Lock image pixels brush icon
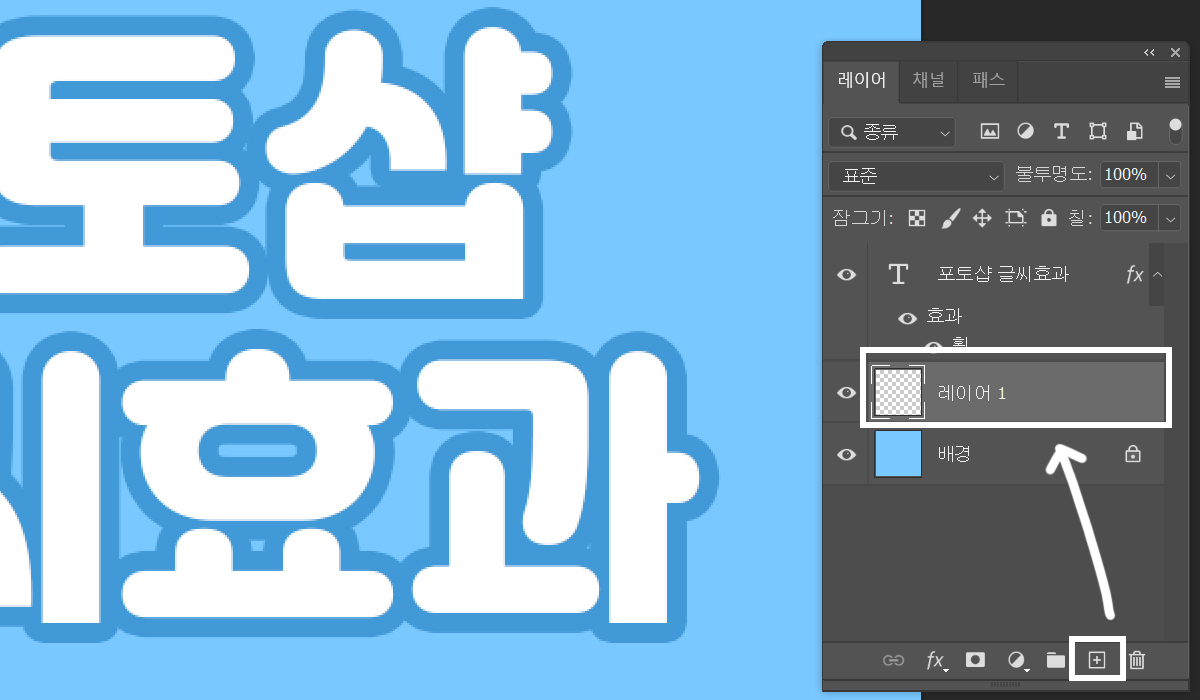The height and width of the screenshot is (700, 1200). [950, 217]
